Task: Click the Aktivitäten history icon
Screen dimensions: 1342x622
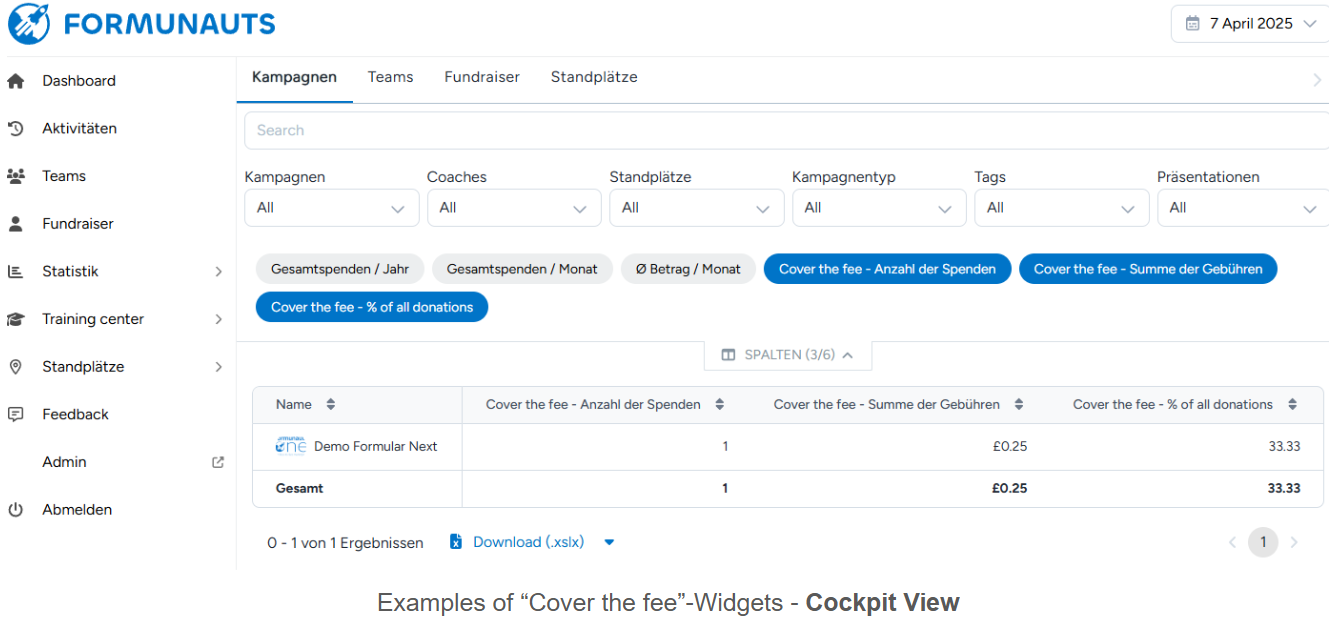Action: [x=15, y=128]
